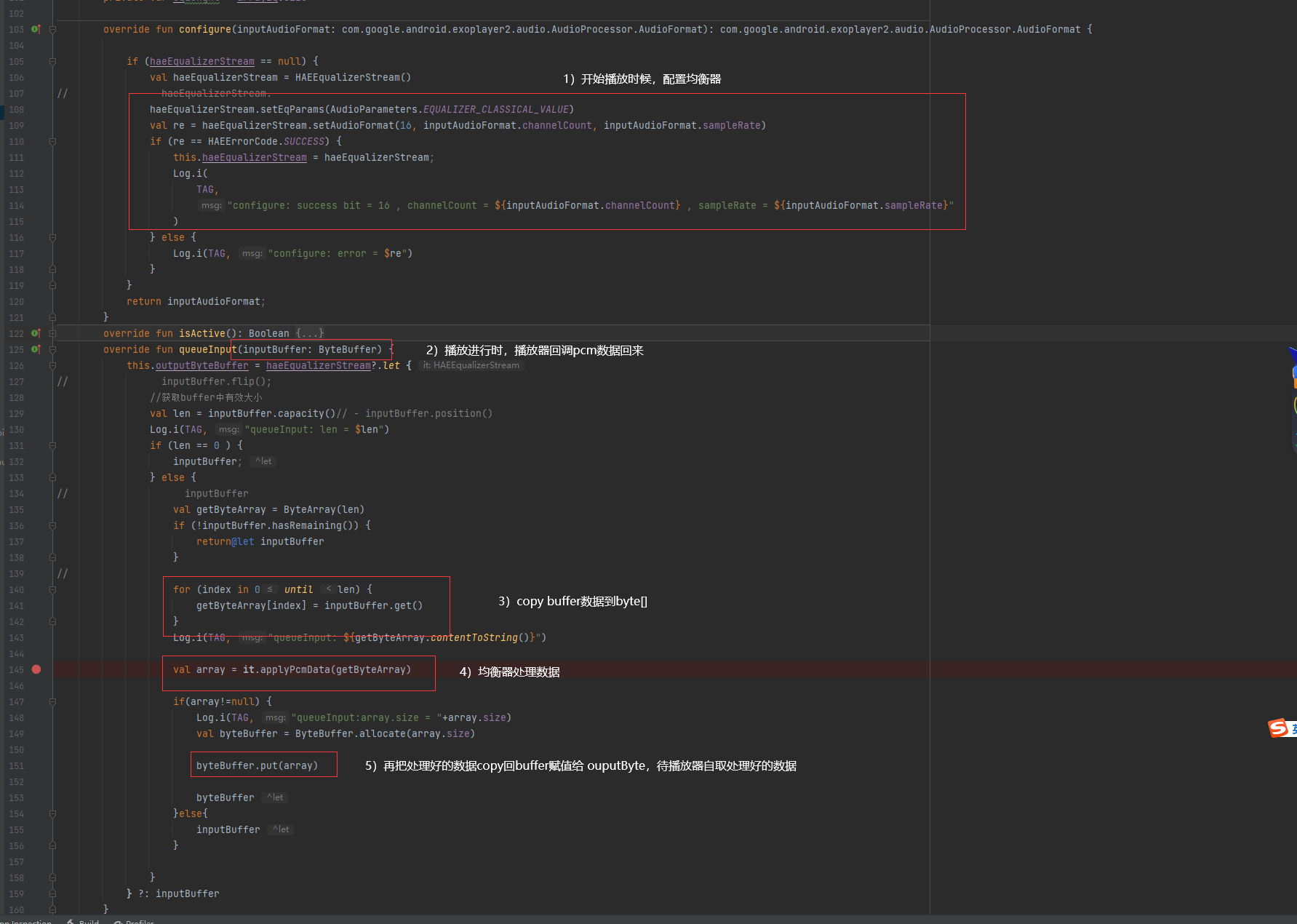Click the it: HAEEqualizerStream parameter hint chip
The image size is (1297, 924).
[471, 365]
